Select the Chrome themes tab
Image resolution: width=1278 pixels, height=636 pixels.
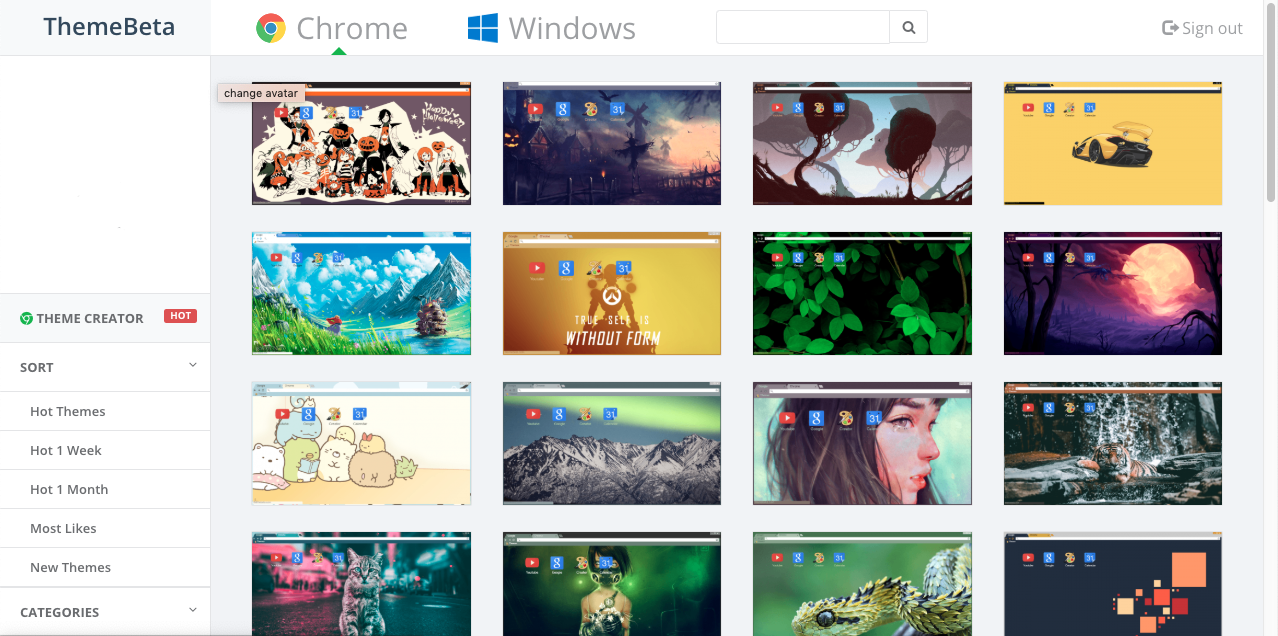pos(351,28)
